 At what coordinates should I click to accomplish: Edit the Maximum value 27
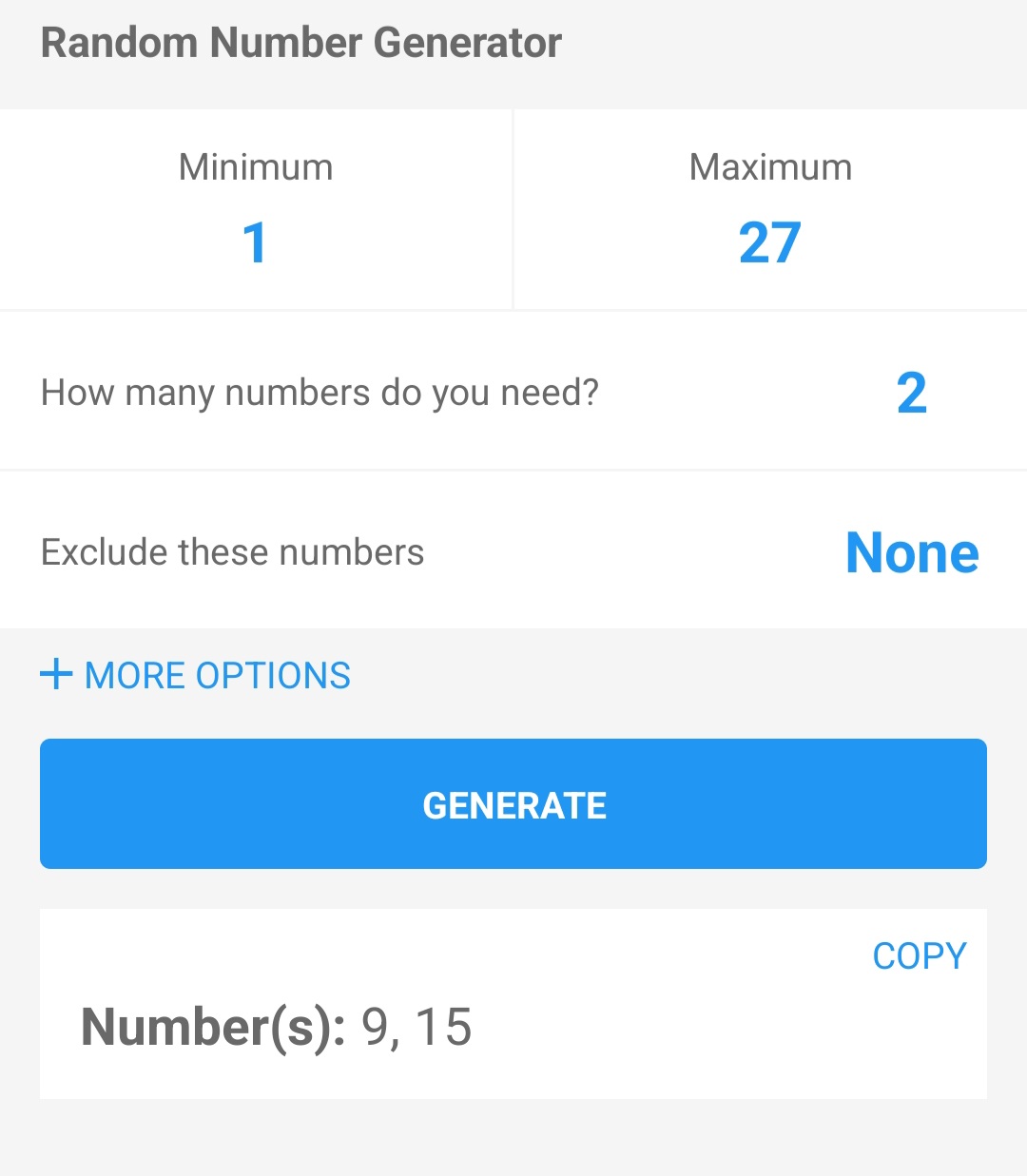click(x=770, y=242)
